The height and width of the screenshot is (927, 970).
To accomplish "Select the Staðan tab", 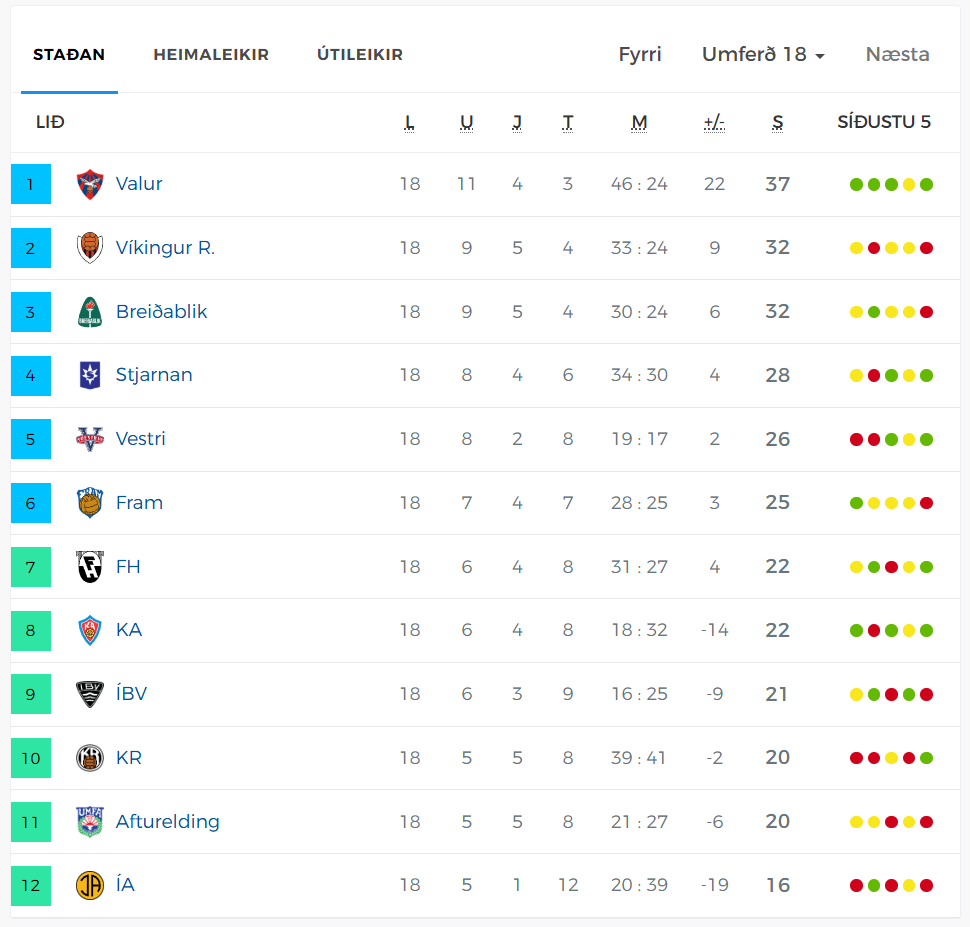I will pos(69,55).
